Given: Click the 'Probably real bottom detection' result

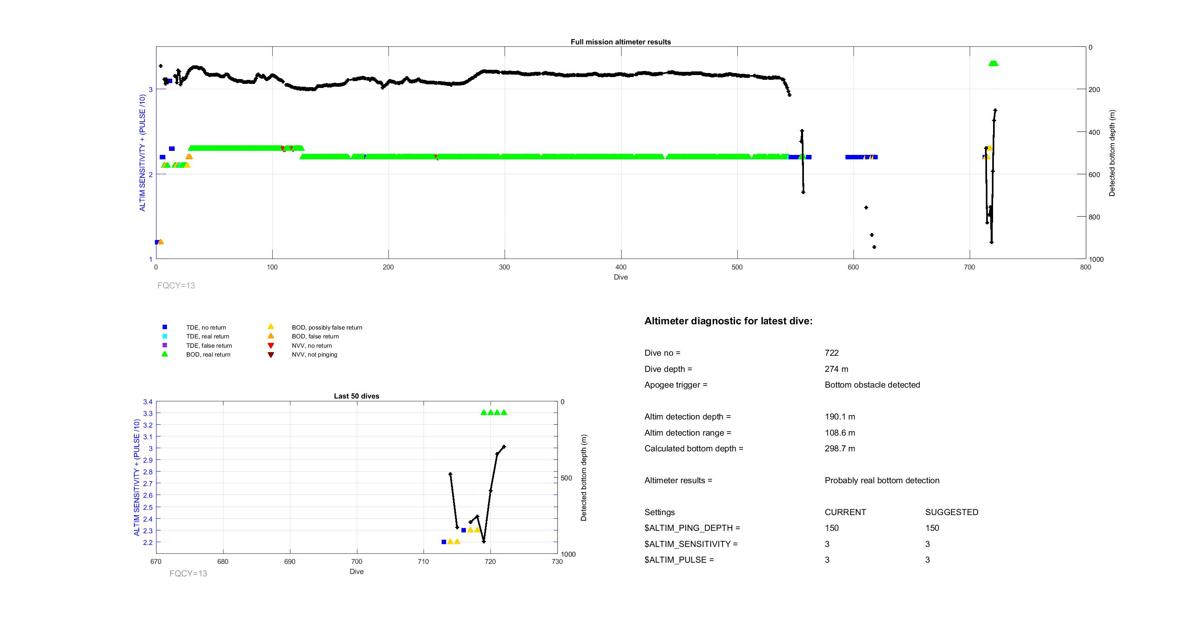Looking at the screenshot, I should coord(882,481).
